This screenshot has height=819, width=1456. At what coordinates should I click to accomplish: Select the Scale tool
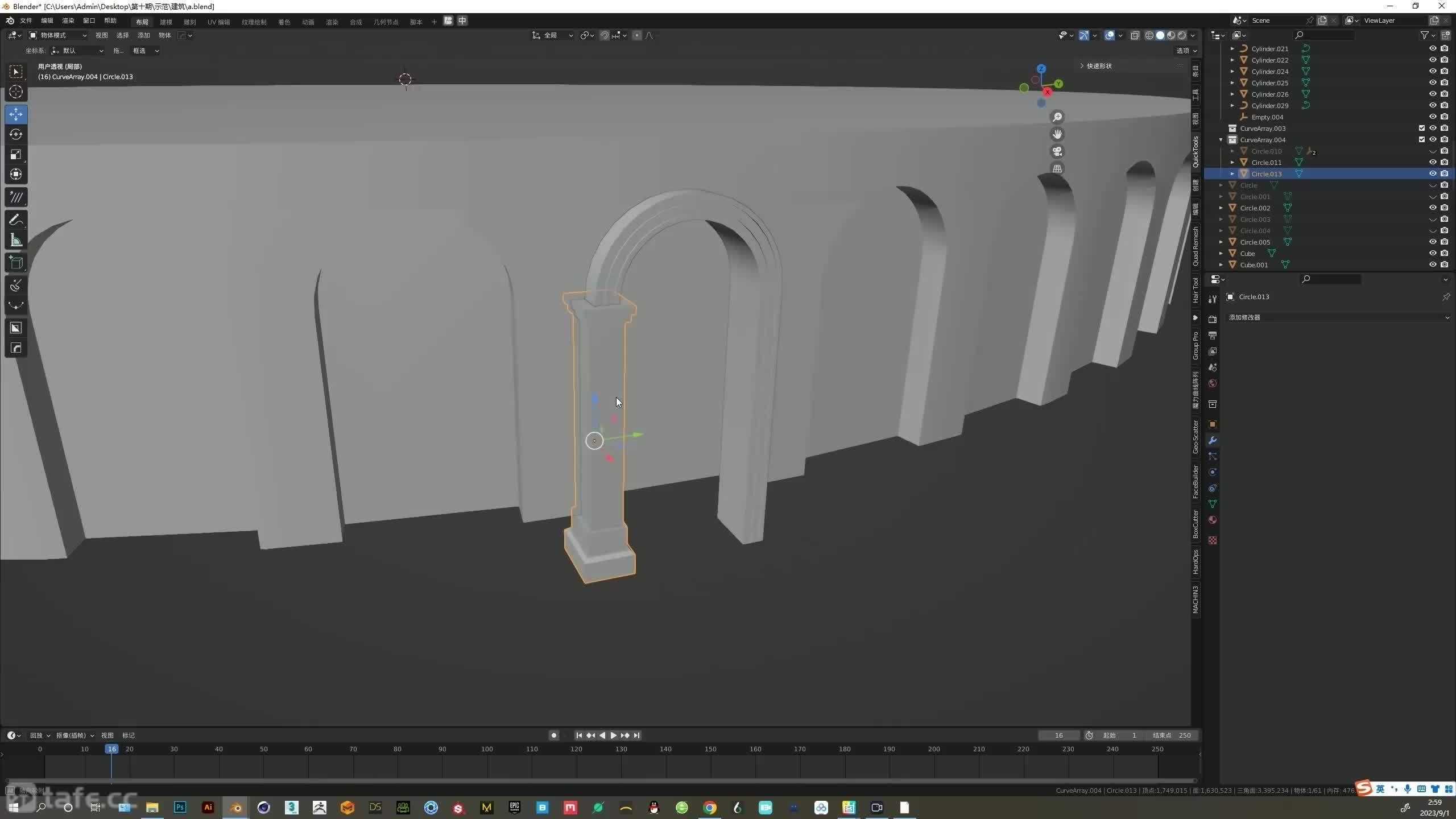pyautogui.click(x=16, y=154)
